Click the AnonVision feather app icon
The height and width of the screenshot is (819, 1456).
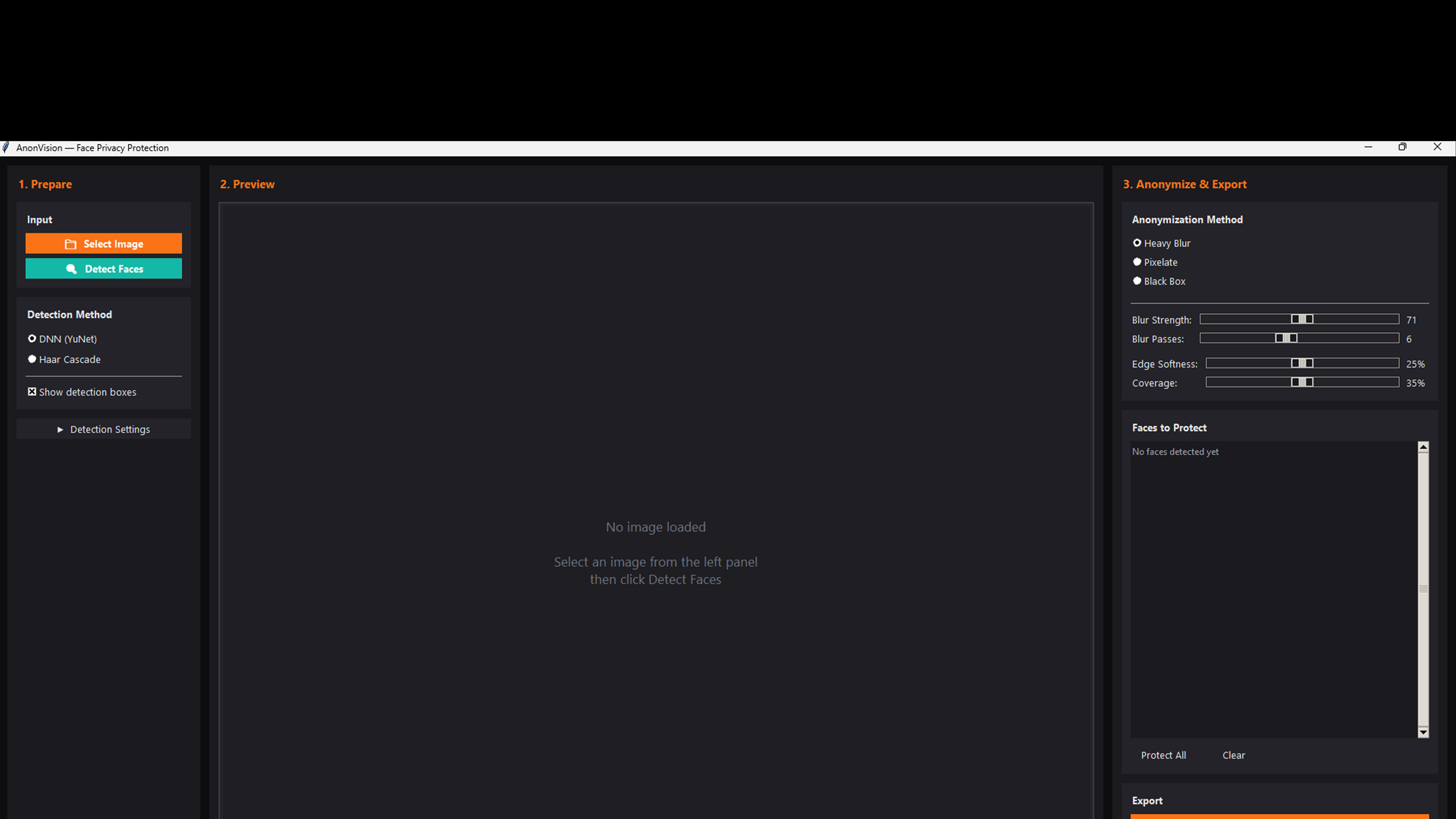point(6,147)
